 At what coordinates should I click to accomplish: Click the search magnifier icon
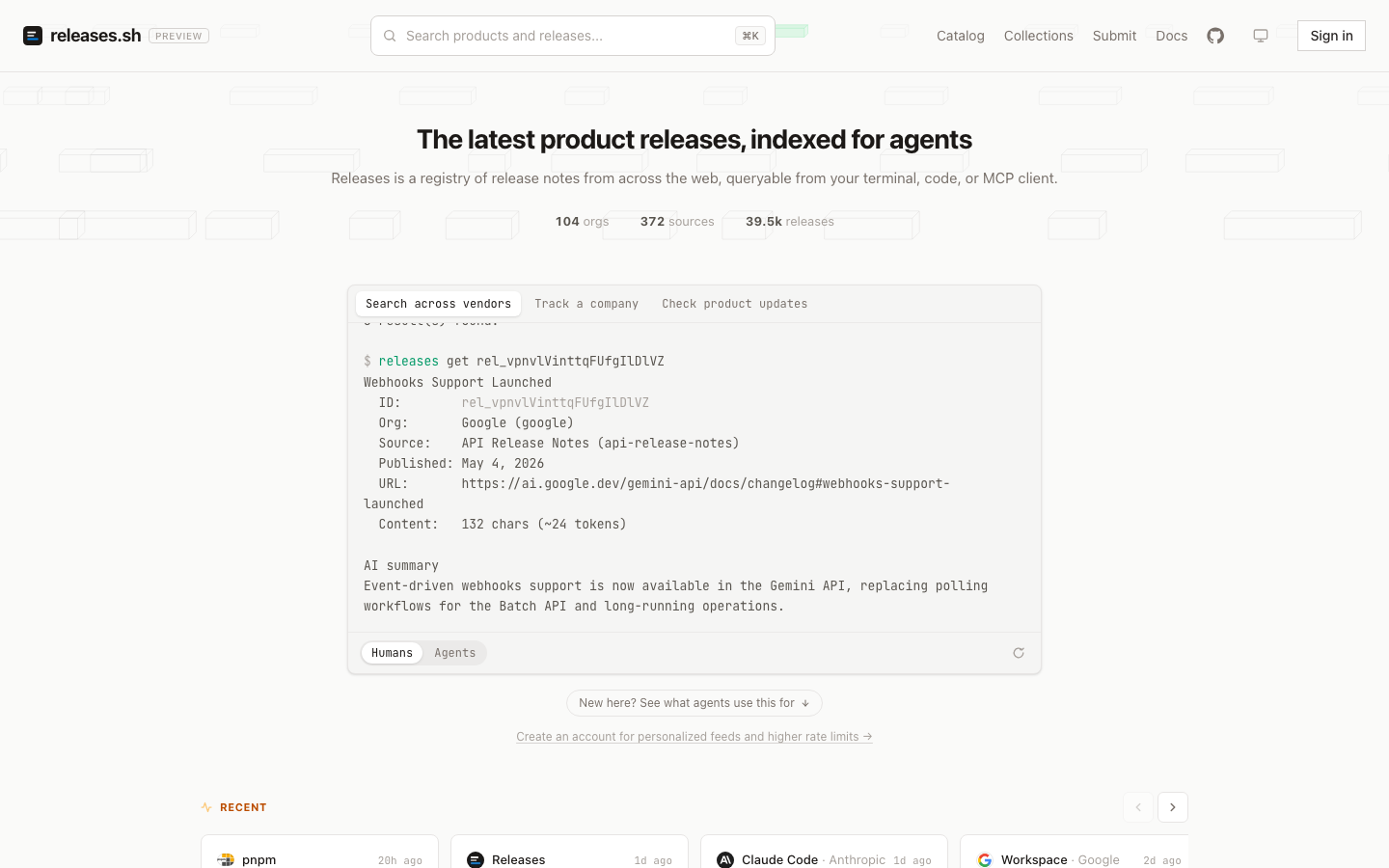pyautogui.click(x=390, y=36)
